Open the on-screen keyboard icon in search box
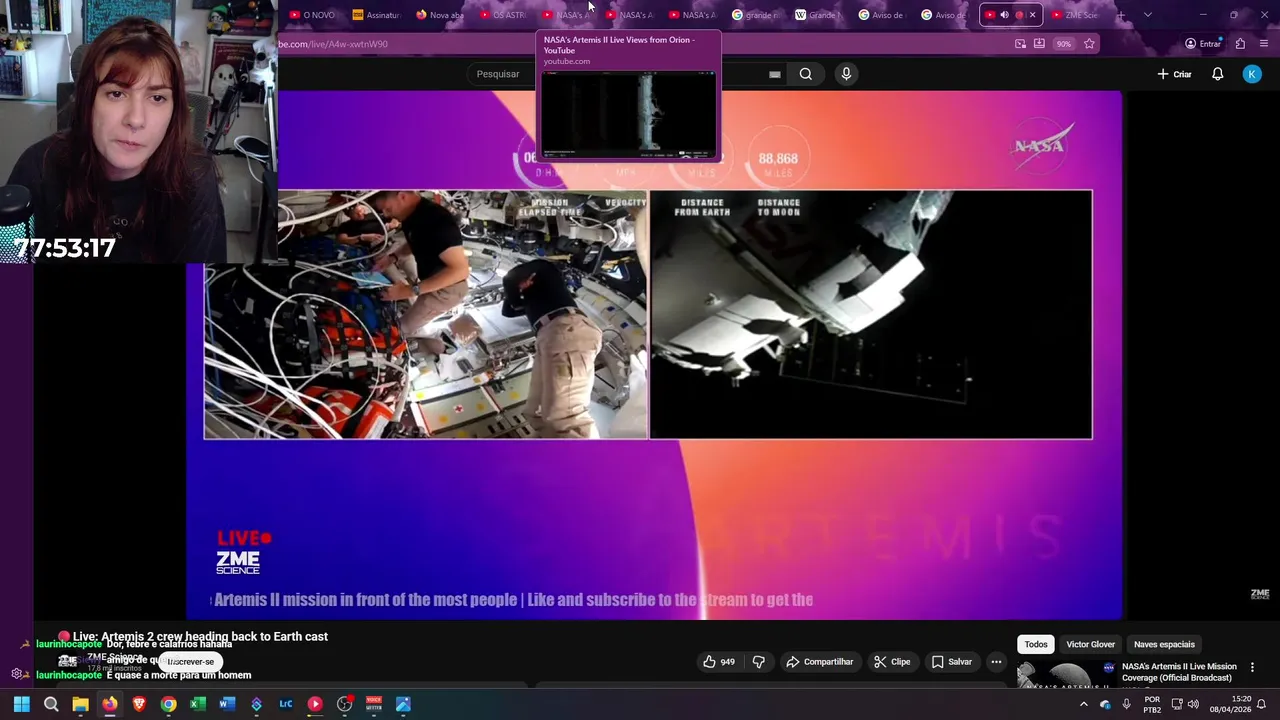The image size is (1280, 720). click(x=775, y=74)
